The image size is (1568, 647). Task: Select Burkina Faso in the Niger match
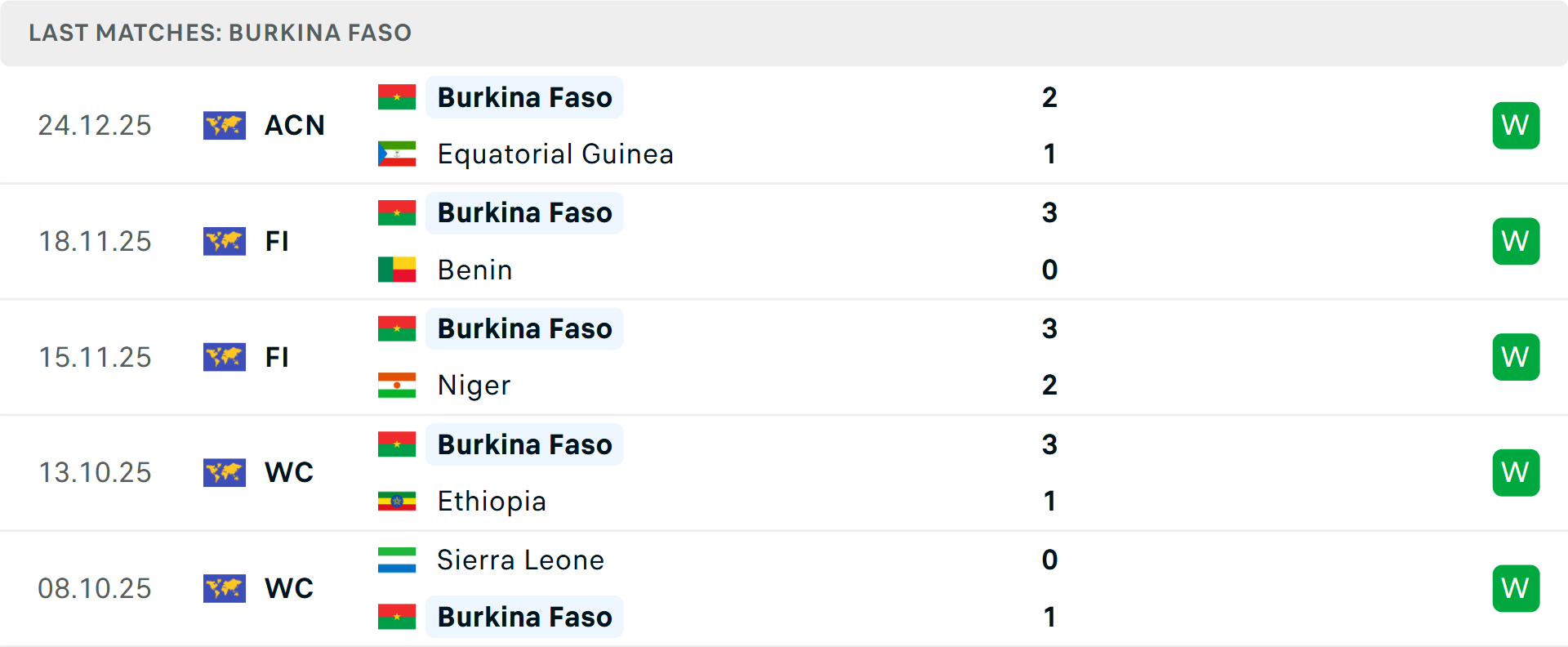coord(524,328)
